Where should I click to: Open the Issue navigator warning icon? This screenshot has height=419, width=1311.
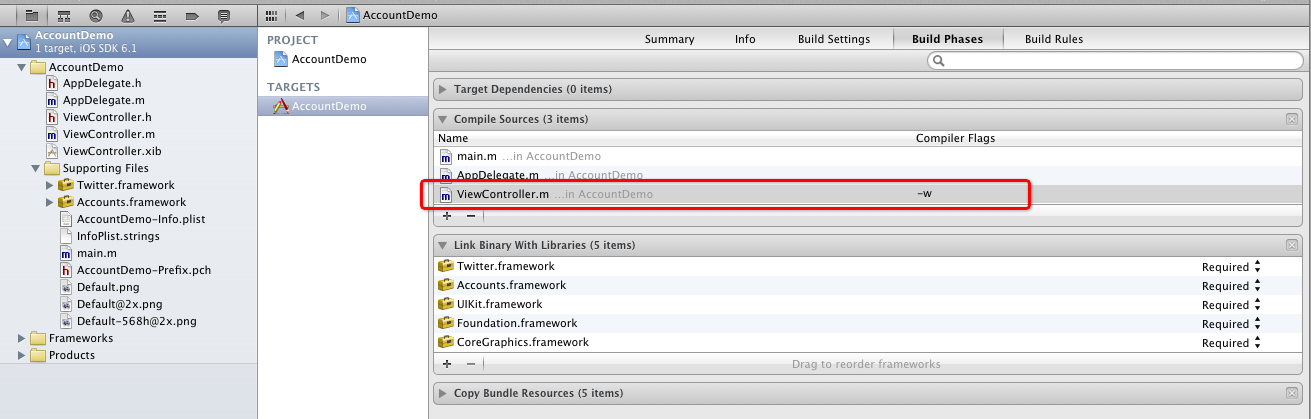(128, 15)
